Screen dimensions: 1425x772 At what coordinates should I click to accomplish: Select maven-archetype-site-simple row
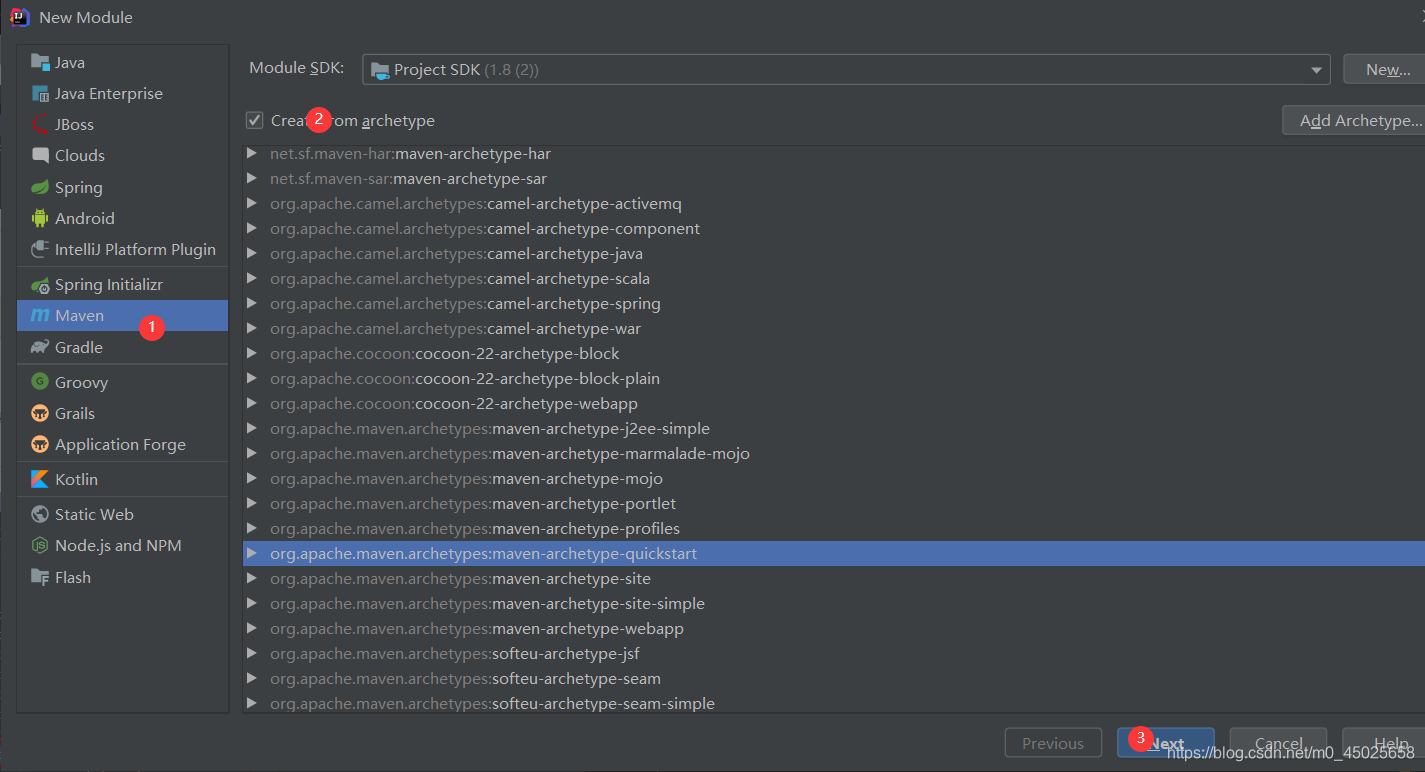click(x=834, y=604)
